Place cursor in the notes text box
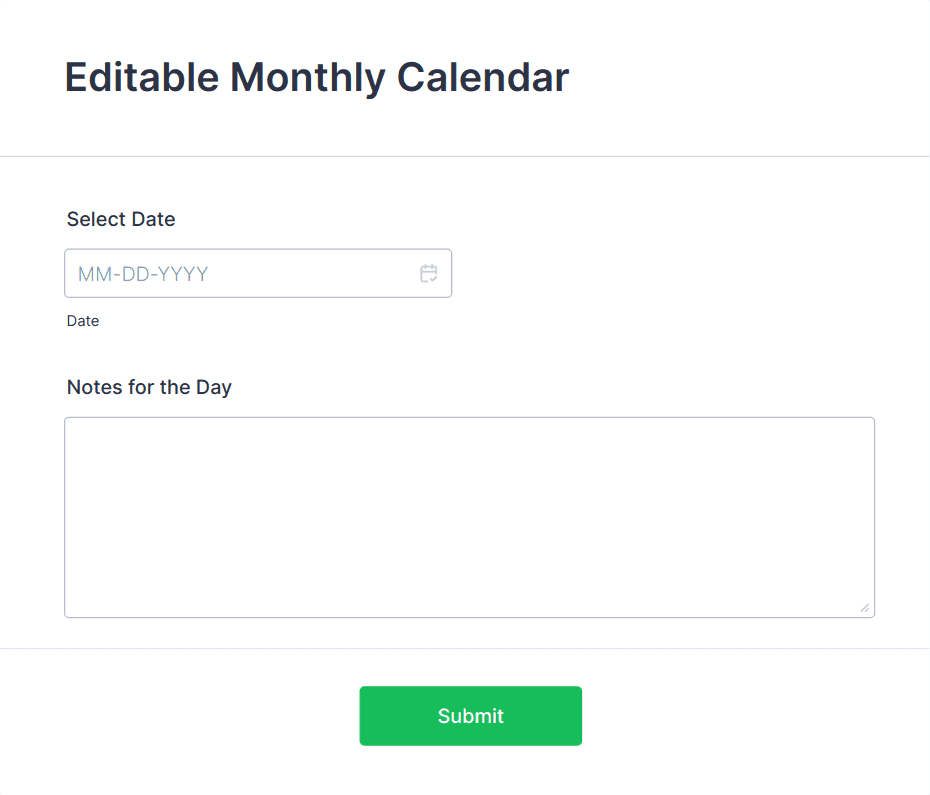 click(469, 517)
